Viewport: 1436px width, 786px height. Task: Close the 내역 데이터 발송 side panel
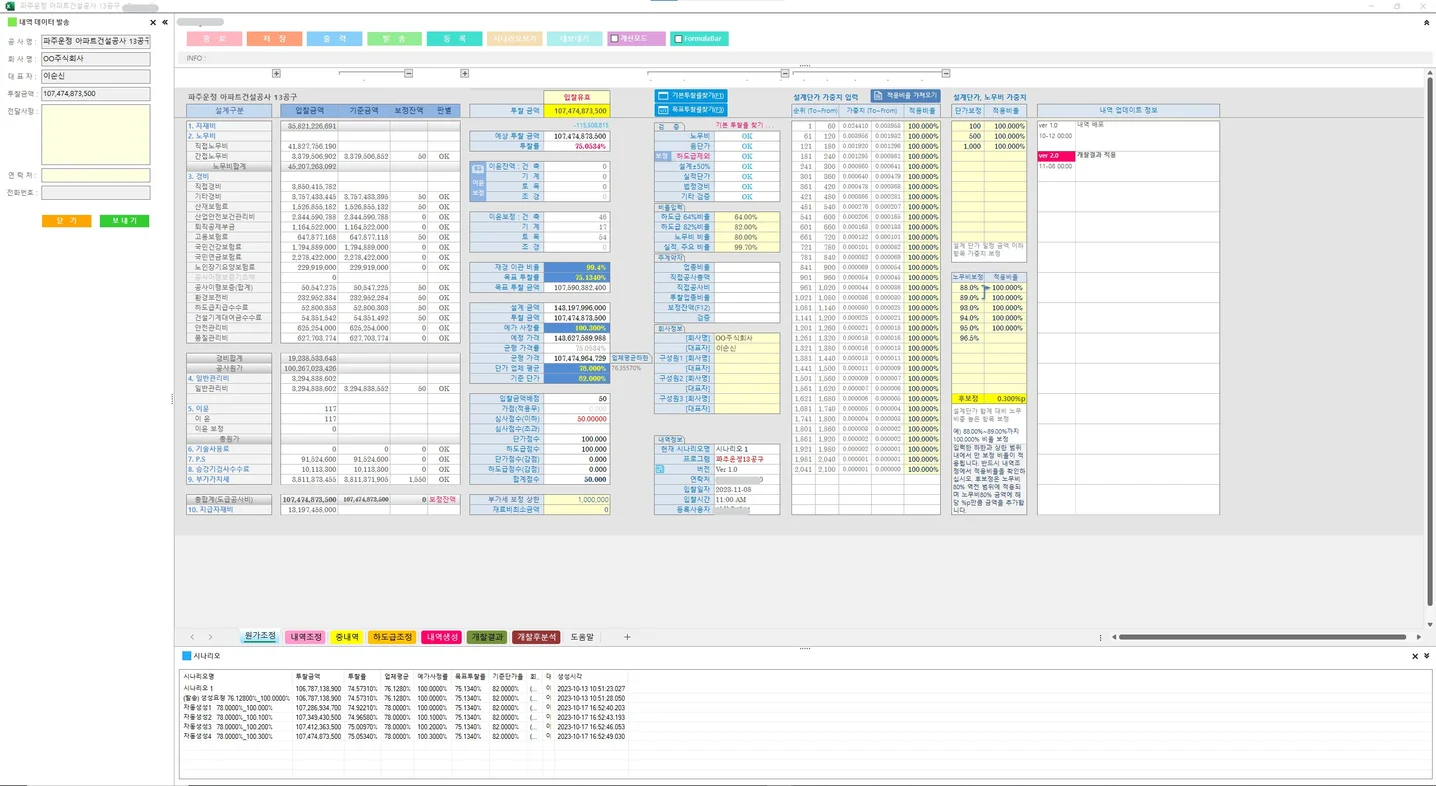(x=153, y=22)
